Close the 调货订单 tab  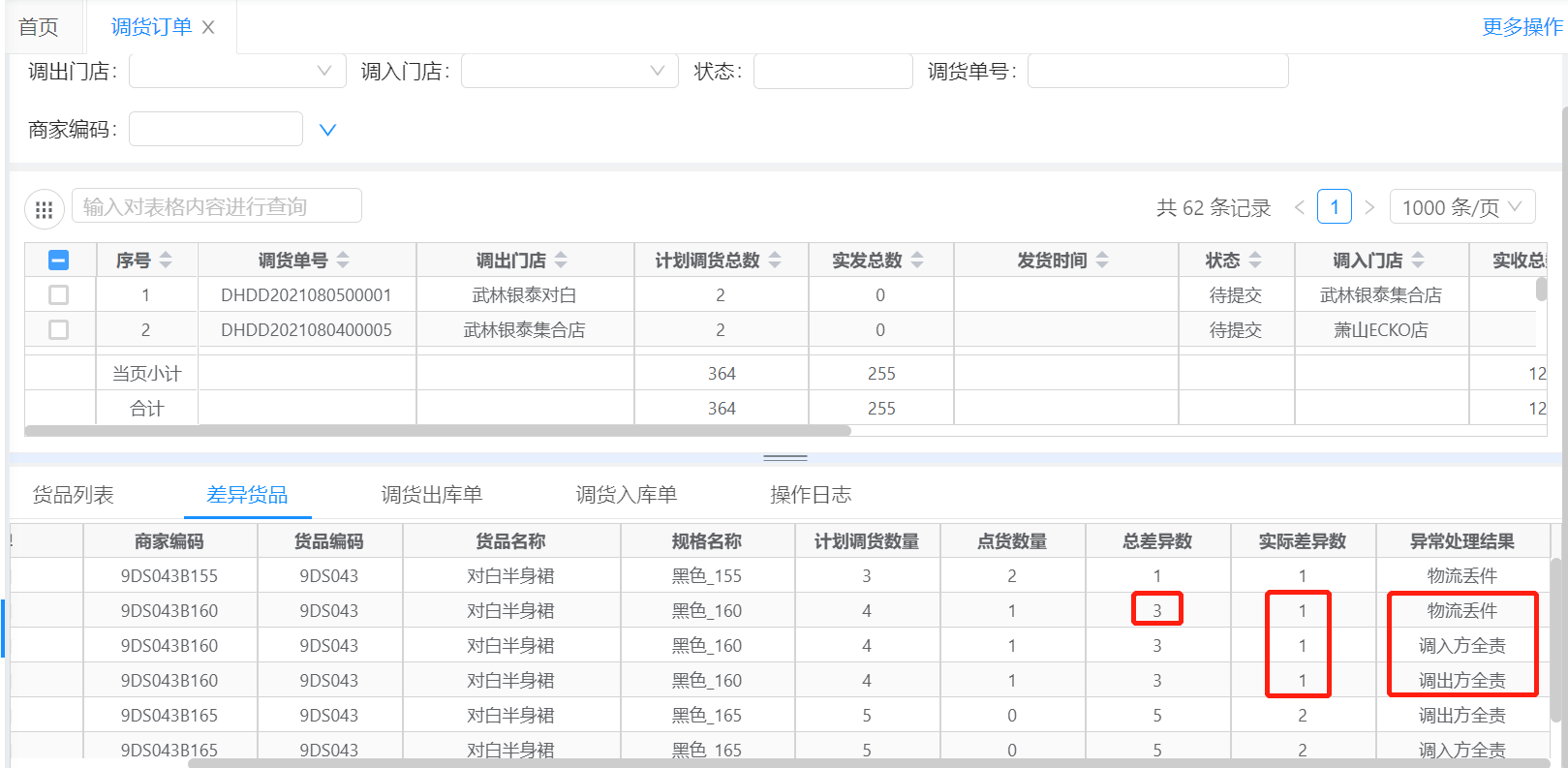208,28
